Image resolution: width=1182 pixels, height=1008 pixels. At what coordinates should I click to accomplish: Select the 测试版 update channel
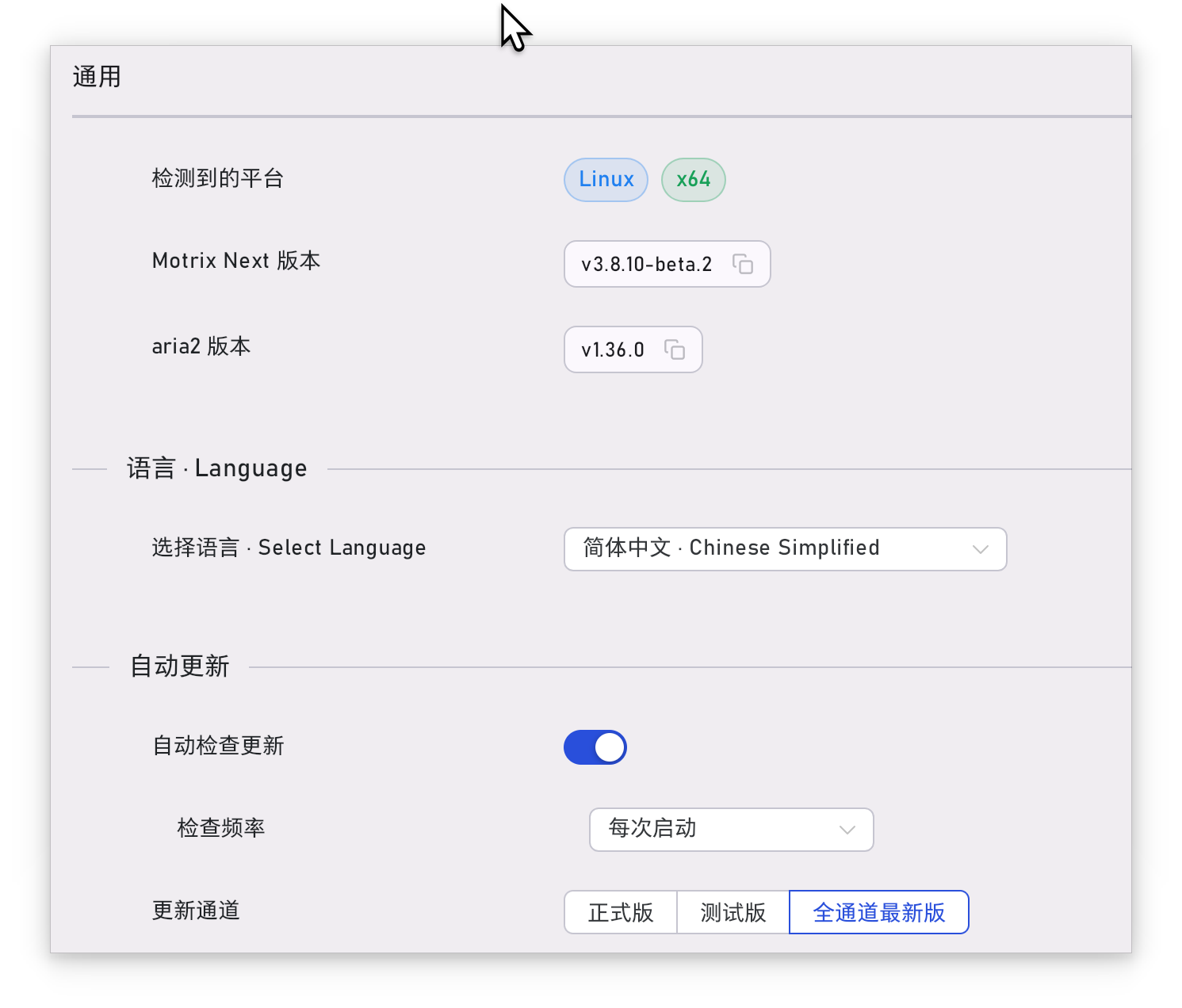(x=733, y=912)
